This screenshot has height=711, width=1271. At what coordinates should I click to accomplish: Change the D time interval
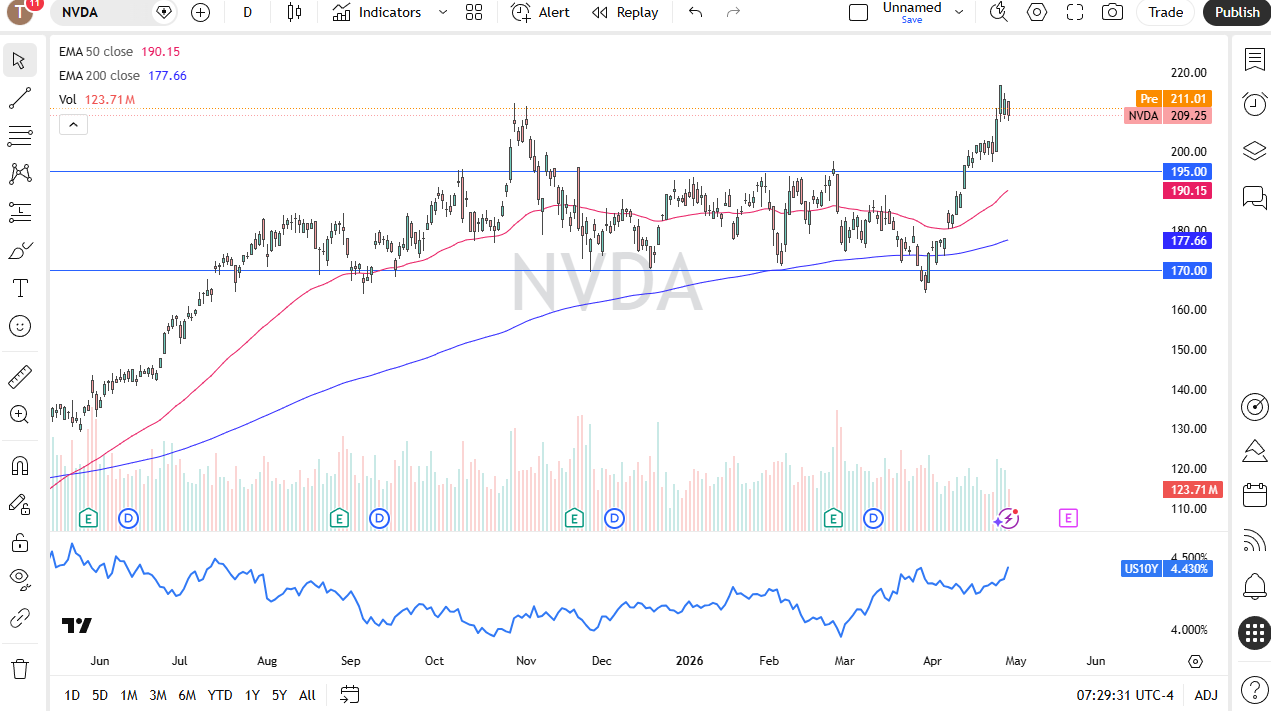pyautogui.click(x=247, y=12)
